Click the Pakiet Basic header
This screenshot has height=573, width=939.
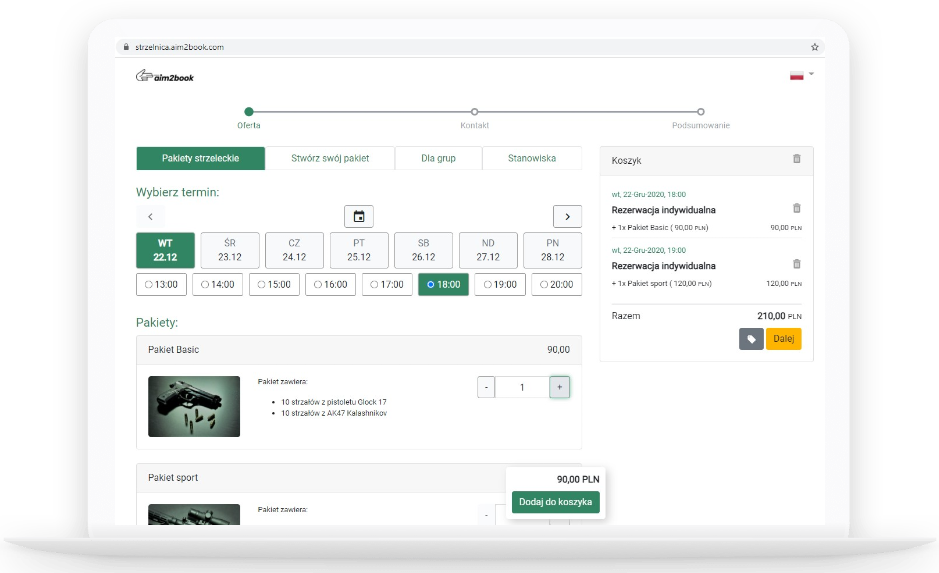point(359,350)
